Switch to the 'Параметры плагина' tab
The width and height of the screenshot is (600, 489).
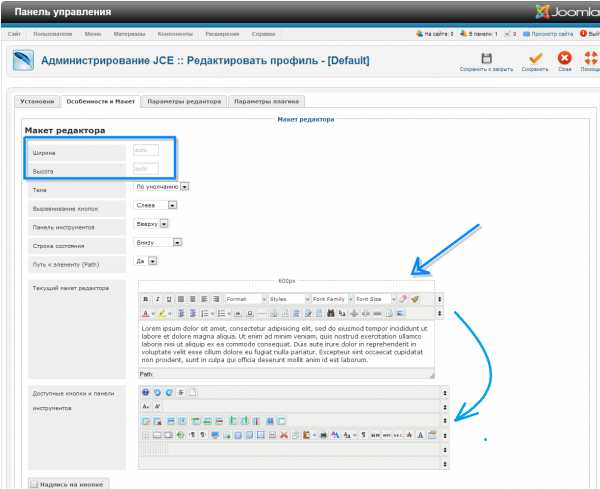tap(266, 101)
